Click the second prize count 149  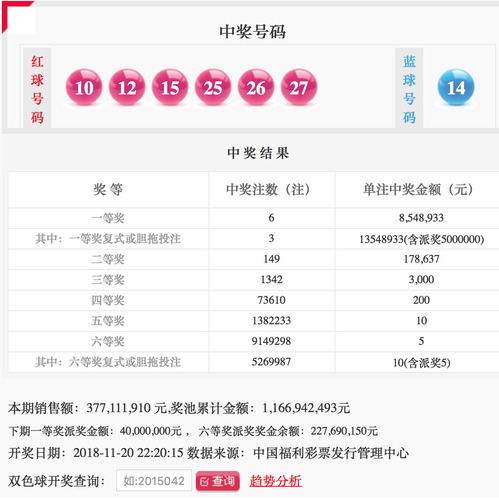[x=271, y=259]
